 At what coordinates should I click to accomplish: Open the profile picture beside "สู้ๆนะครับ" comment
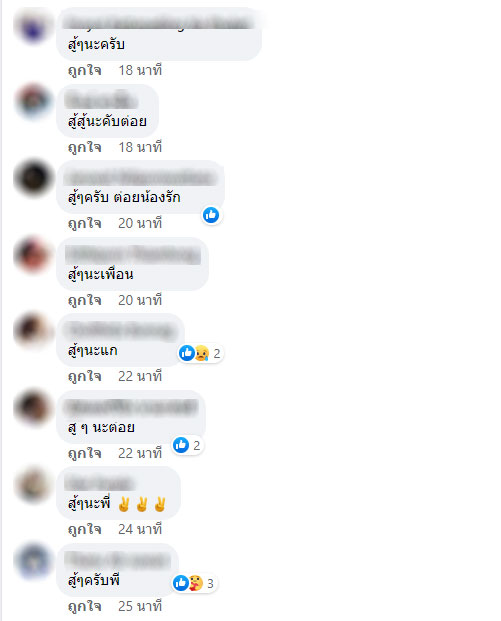pos(33,27)
